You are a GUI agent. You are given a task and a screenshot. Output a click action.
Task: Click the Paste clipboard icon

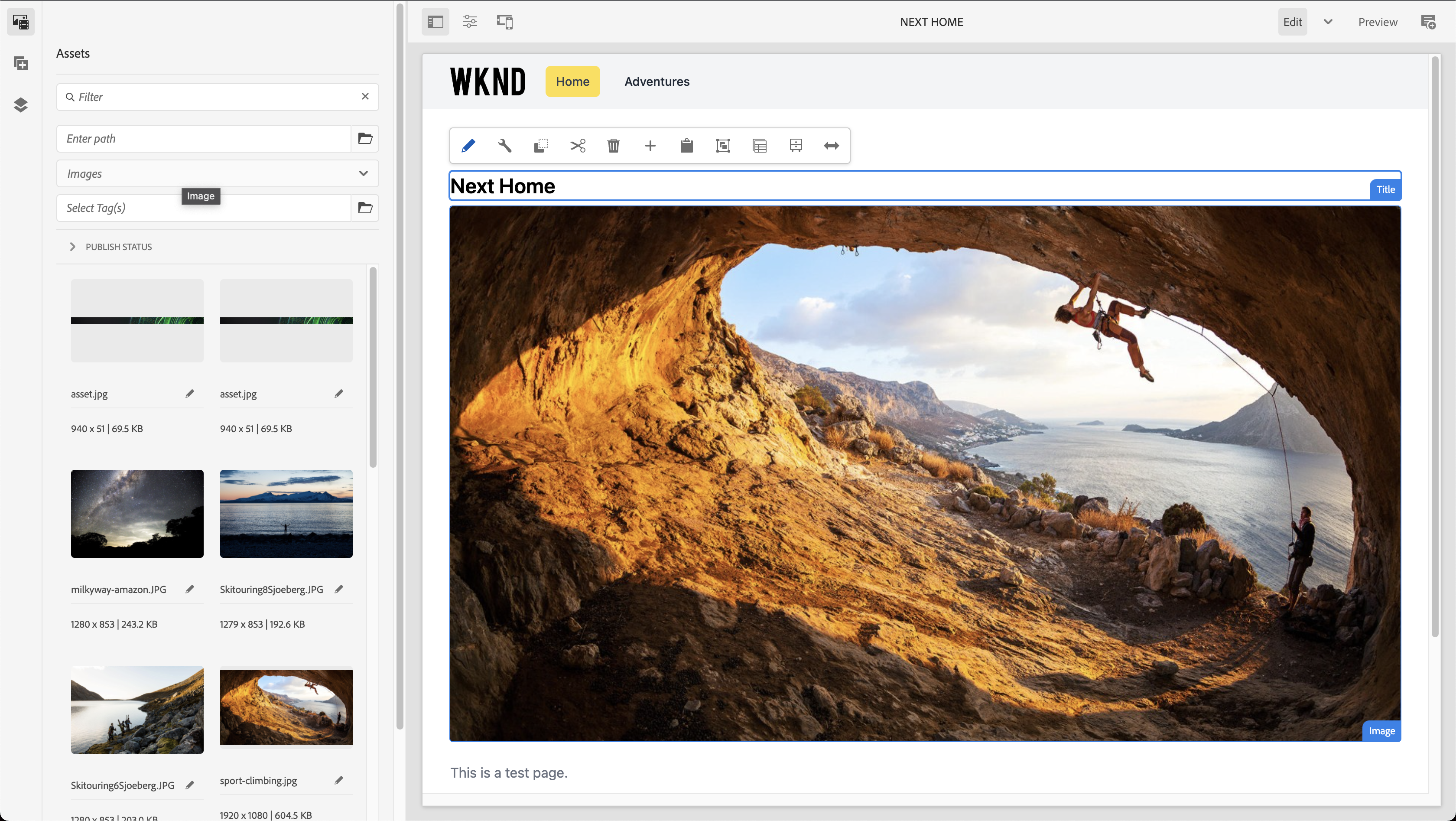(x=686, y=146)
